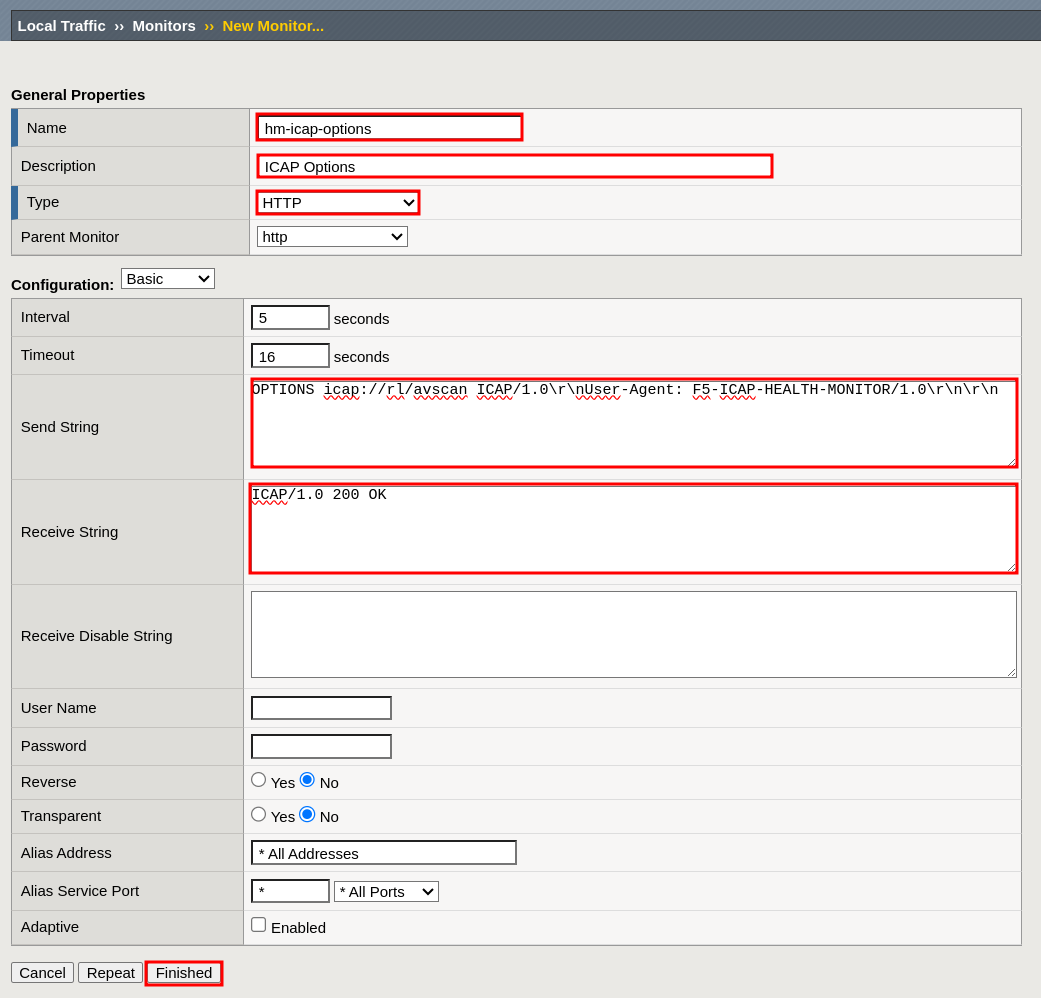Image resolution: width=1041 pixels, height=998 pixels.
Task: Click the Name input field
Action: coord(389,128)
